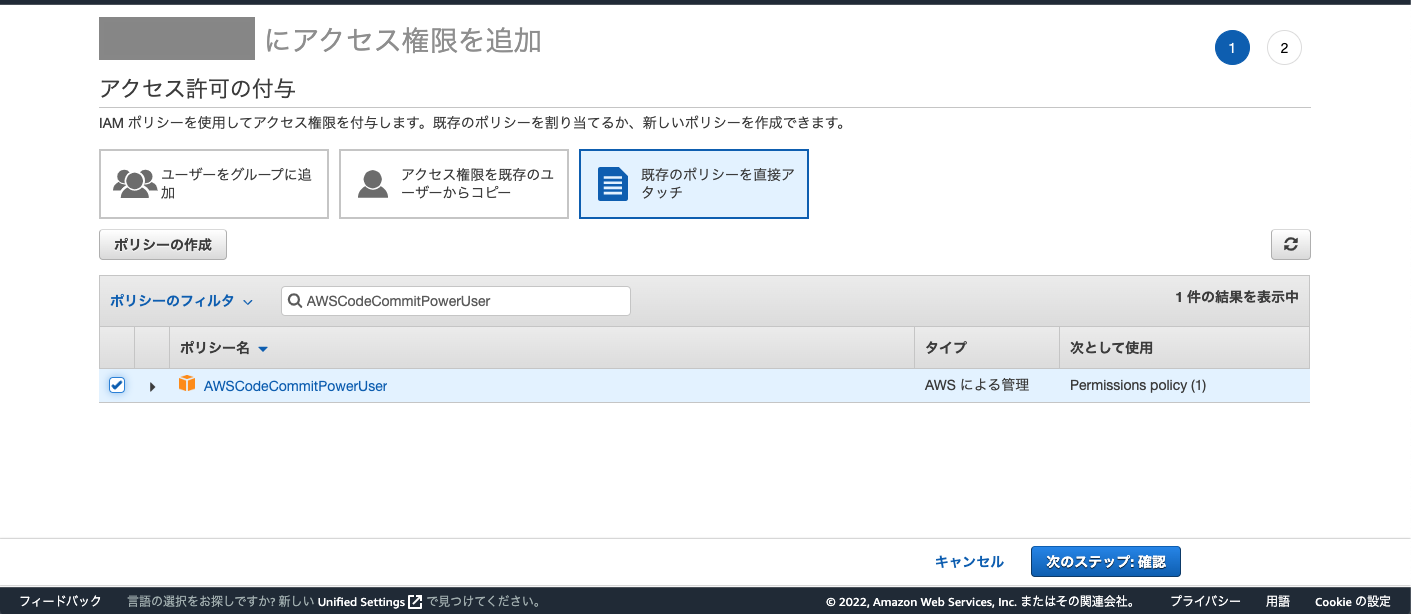
Task: Click 次のステップ: 確認 button
Action: tap(1106, 562)
